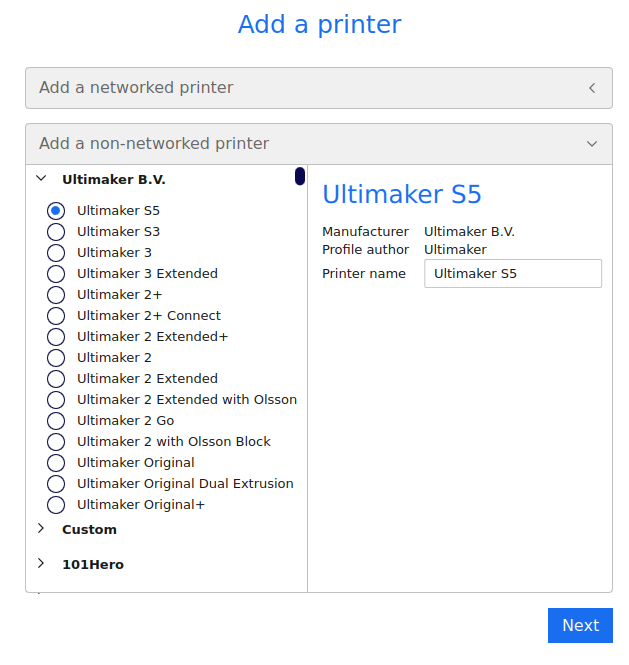
Task: Edit the Printer name input field
Action: [x=513, y=274]
